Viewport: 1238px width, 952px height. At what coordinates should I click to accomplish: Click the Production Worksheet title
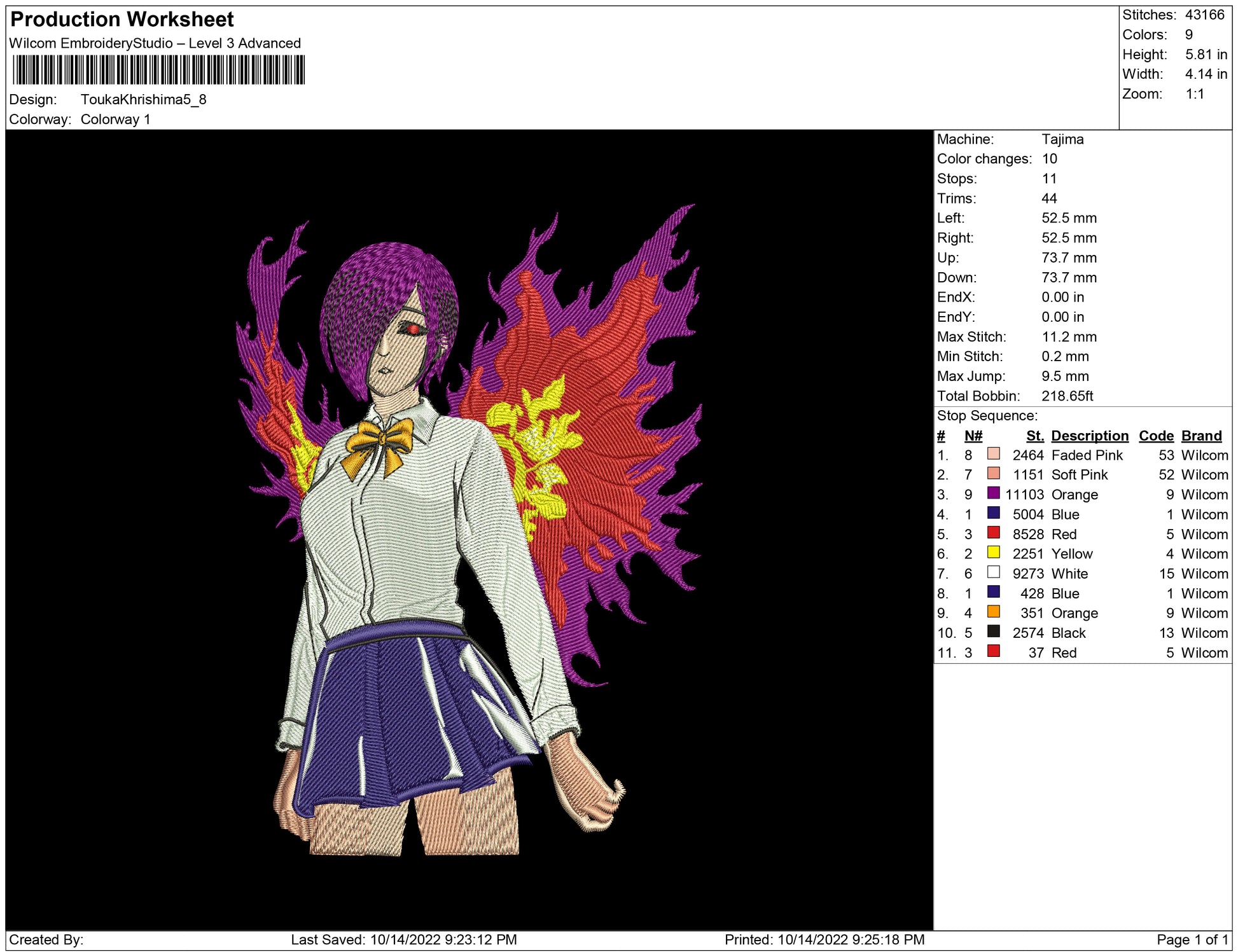coord(122,20)
